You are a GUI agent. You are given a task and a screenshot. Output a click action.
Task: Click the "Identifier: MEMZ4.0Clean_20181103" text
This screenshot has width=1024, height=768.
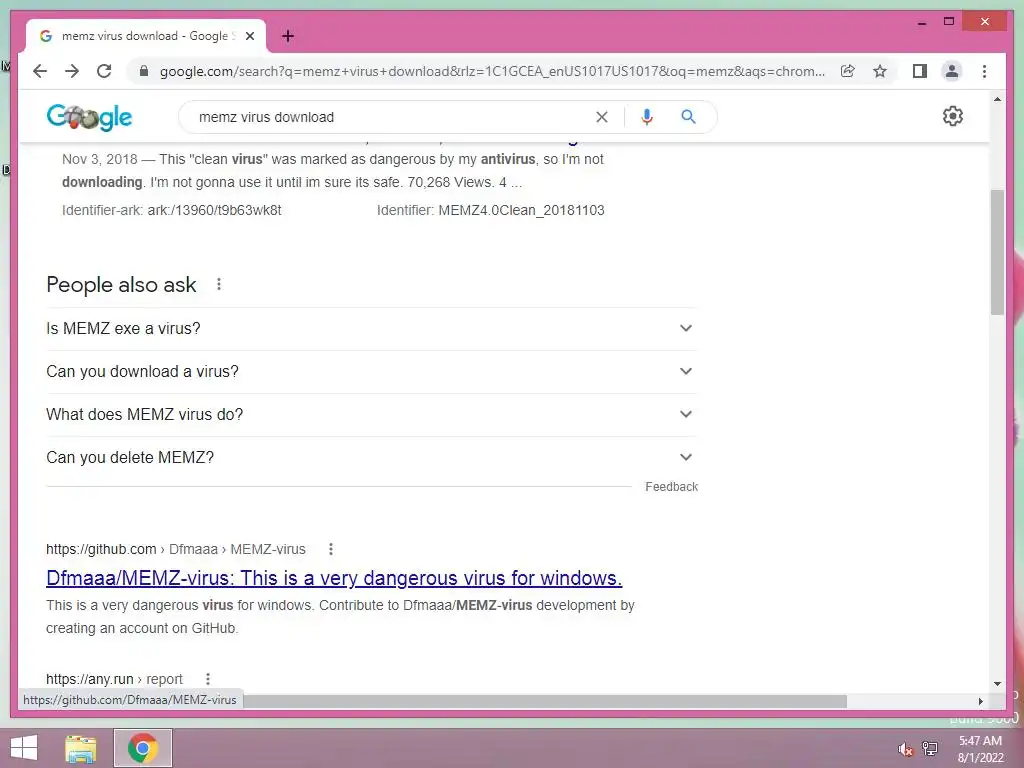coord(490,210)
